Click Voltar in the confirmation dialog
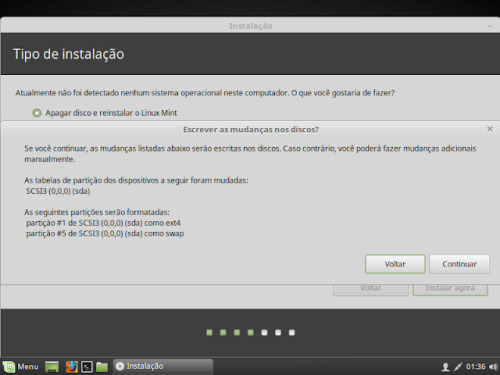The height and width of the screenshot is (375, 500). [x=395, y=264]
